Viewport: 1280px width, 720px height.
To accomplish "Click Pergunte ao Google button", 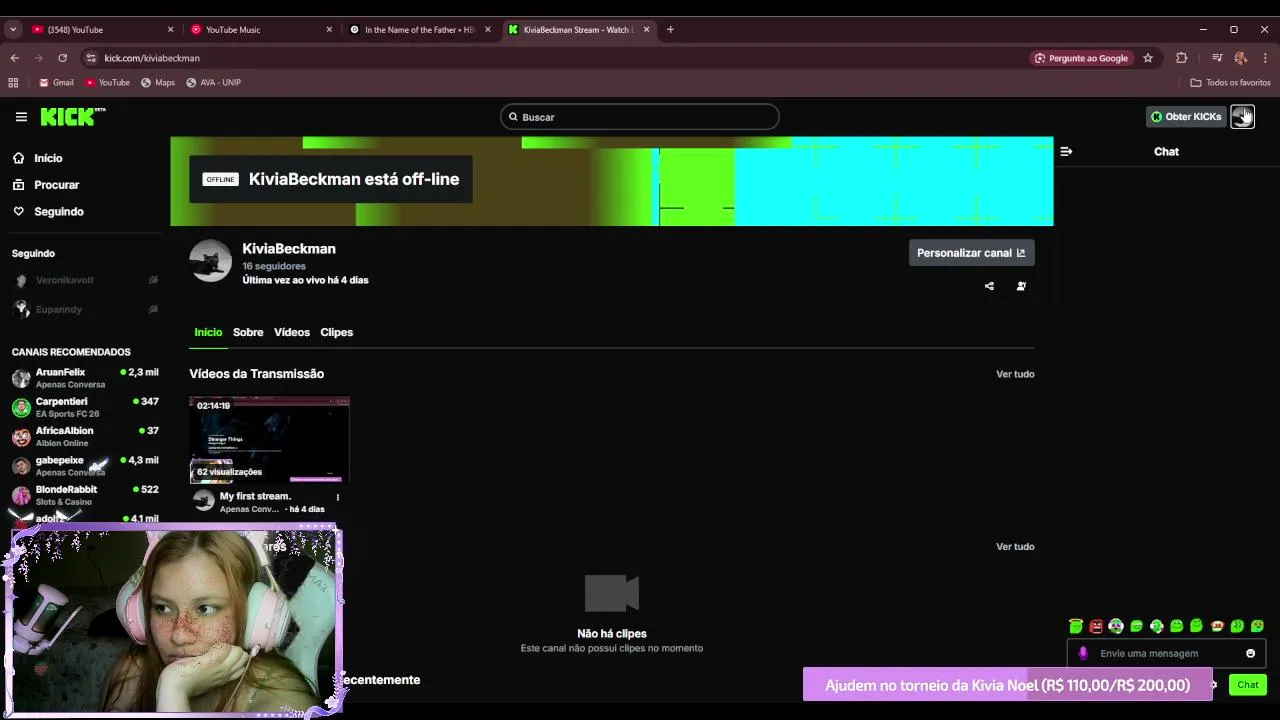I will 1081,58.
